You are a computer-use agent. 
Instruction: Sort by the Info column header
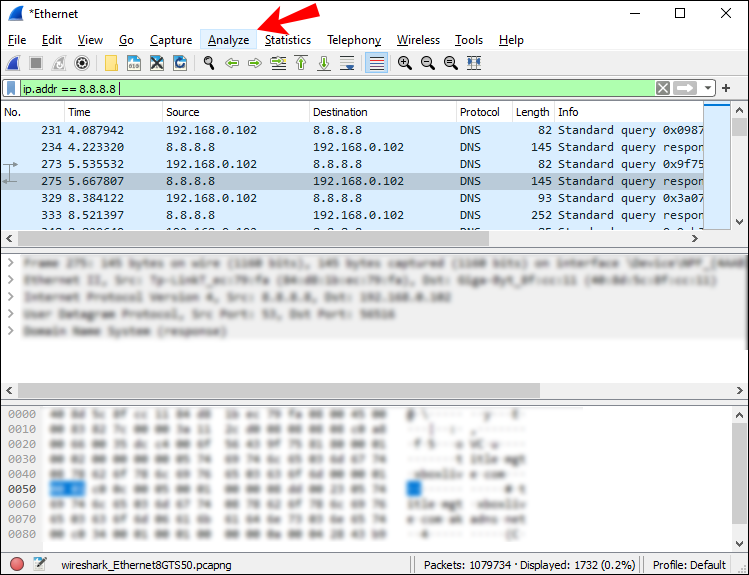tap(629, 112)
